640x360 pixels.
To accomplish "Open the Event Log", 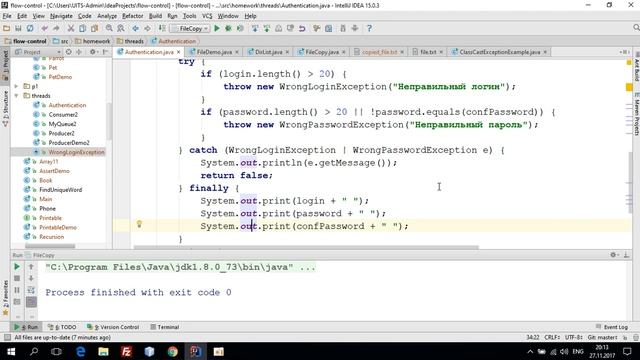I will pos(612,327).
